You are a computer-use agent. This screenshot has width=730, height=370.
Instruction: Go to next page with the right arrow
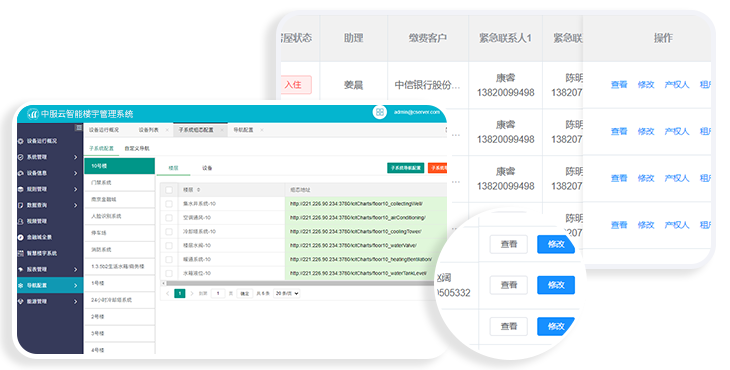(191, 293)
